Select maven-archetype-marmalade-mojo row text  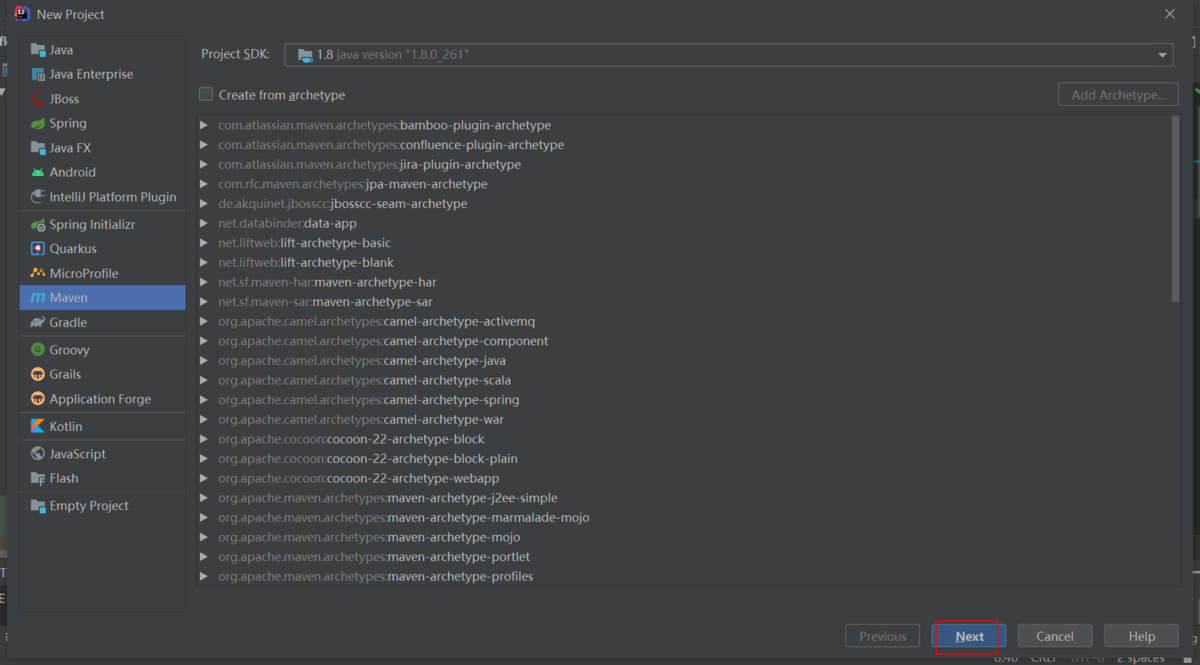(x=404, y=517)
